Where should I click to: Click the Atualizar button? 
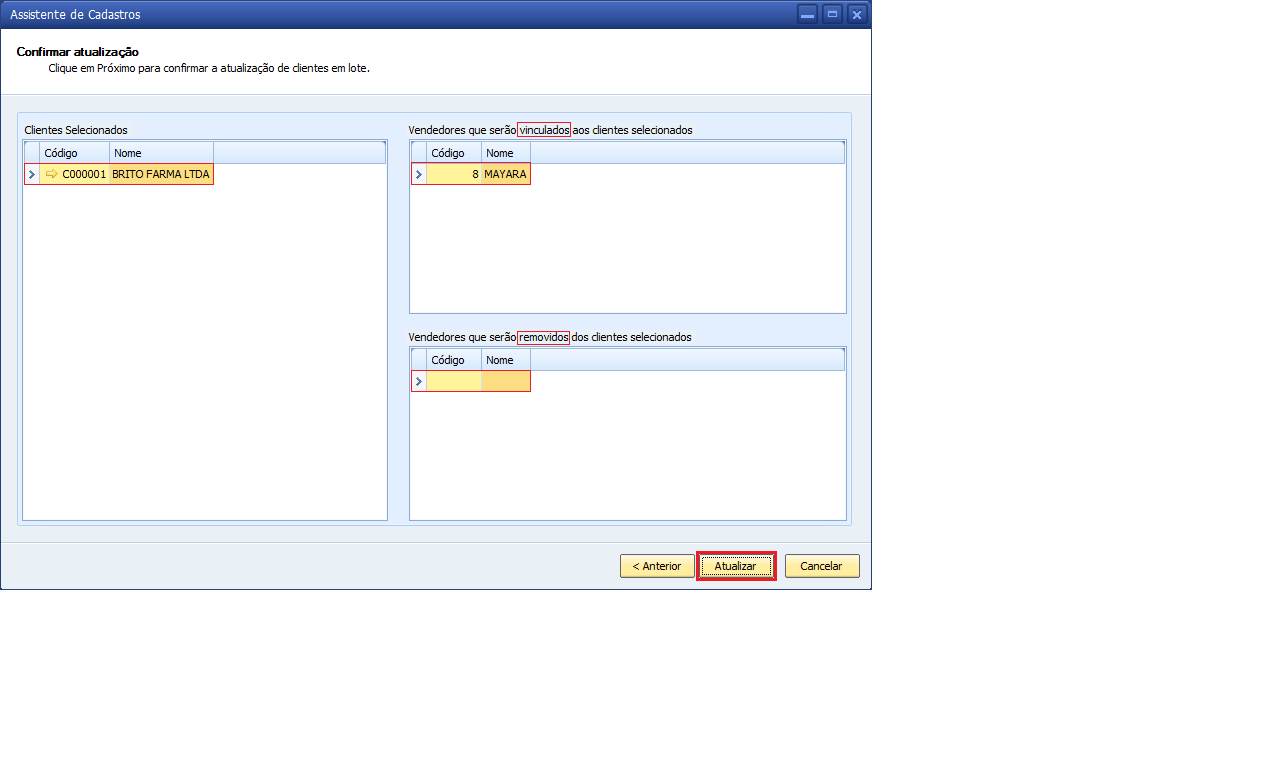pyautogui.click(x=736, y=566)
